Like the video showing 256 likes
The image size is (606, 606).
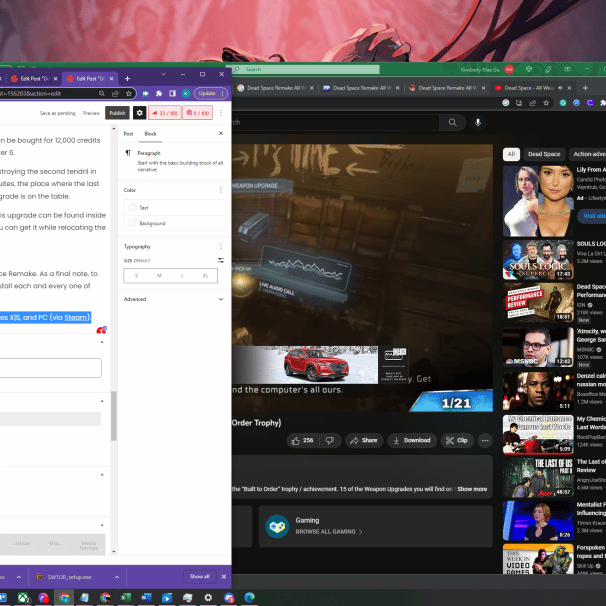pyautogui.click(x=303, y=440)
